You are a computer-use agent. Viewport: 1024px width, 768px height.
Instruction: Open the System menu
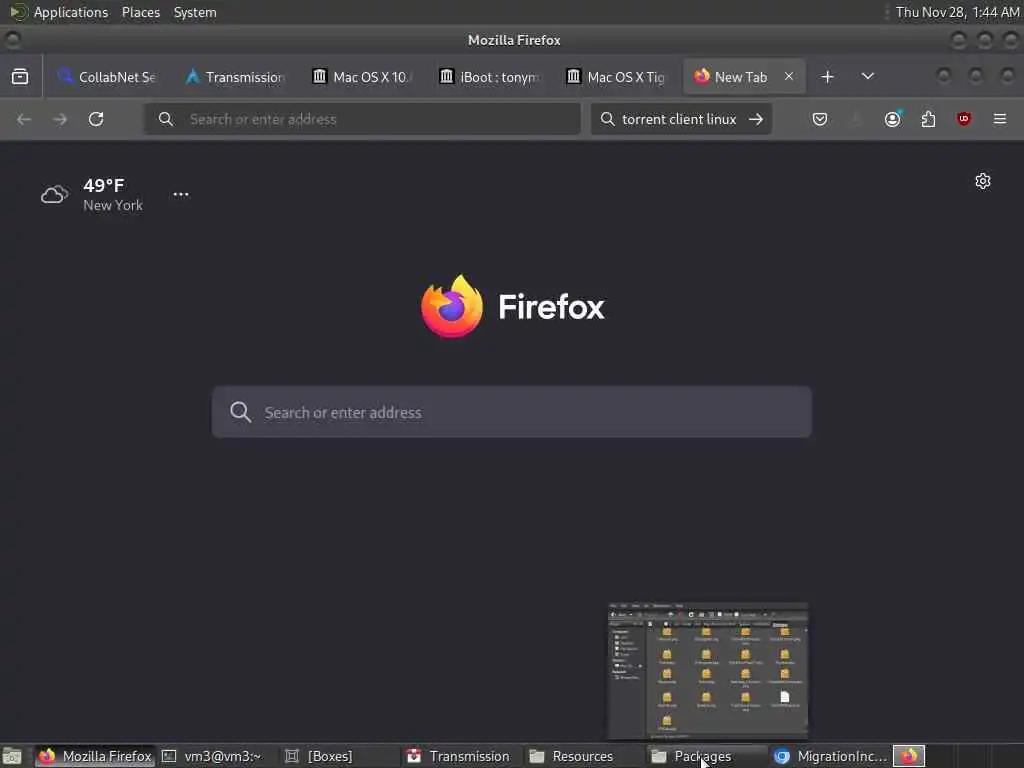point(195,12)
